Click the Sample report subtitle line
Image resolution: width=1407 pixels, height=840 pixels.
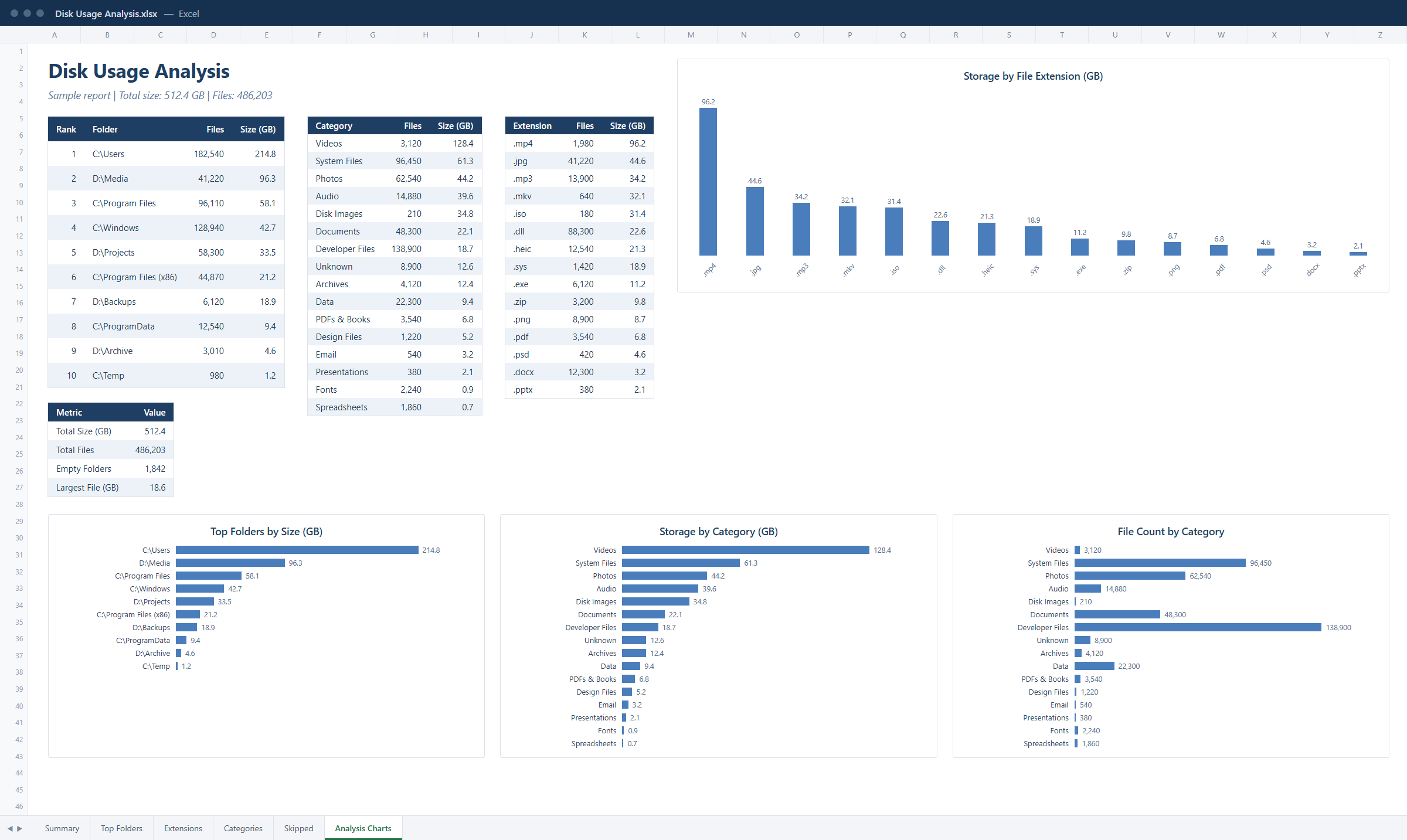pyautogui.click(x=160, y=96)
